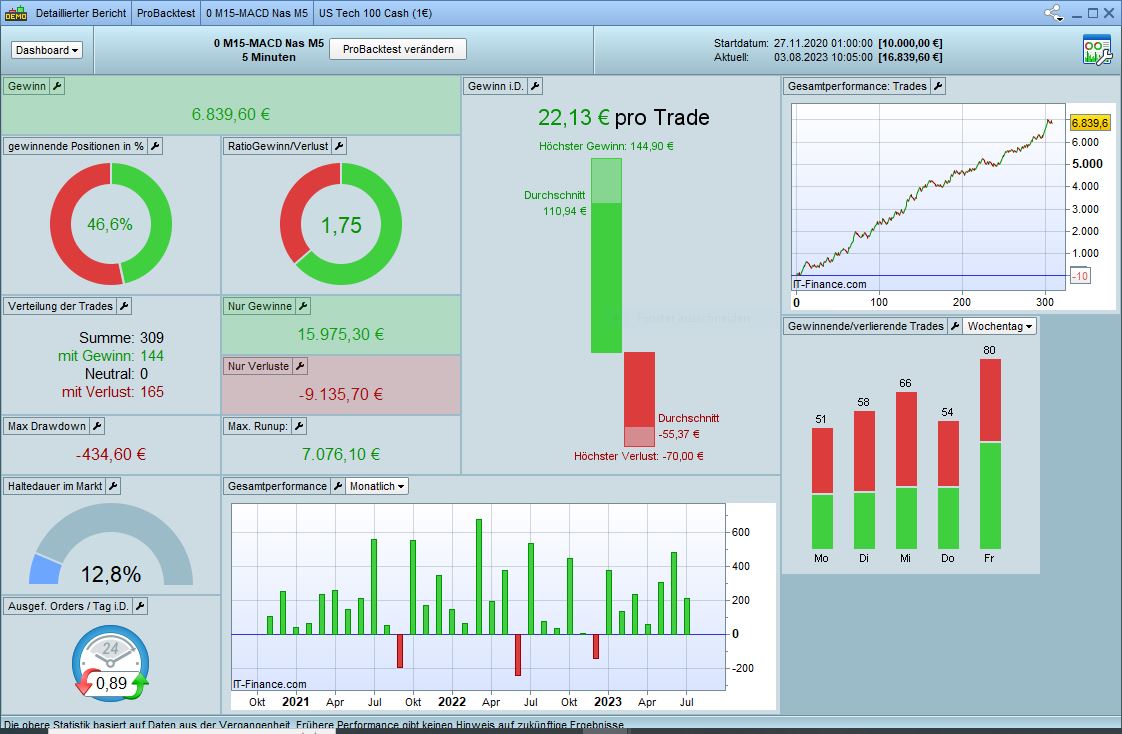
Task: Select the US Tech 100 Cash (1€) tab
Action: (375, 13)
